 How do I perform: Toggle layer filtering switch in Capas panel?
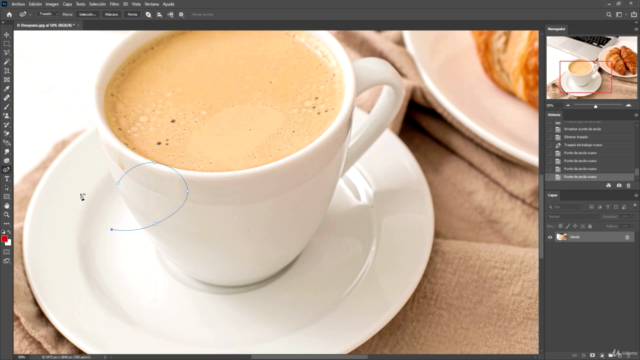point(635,206)
